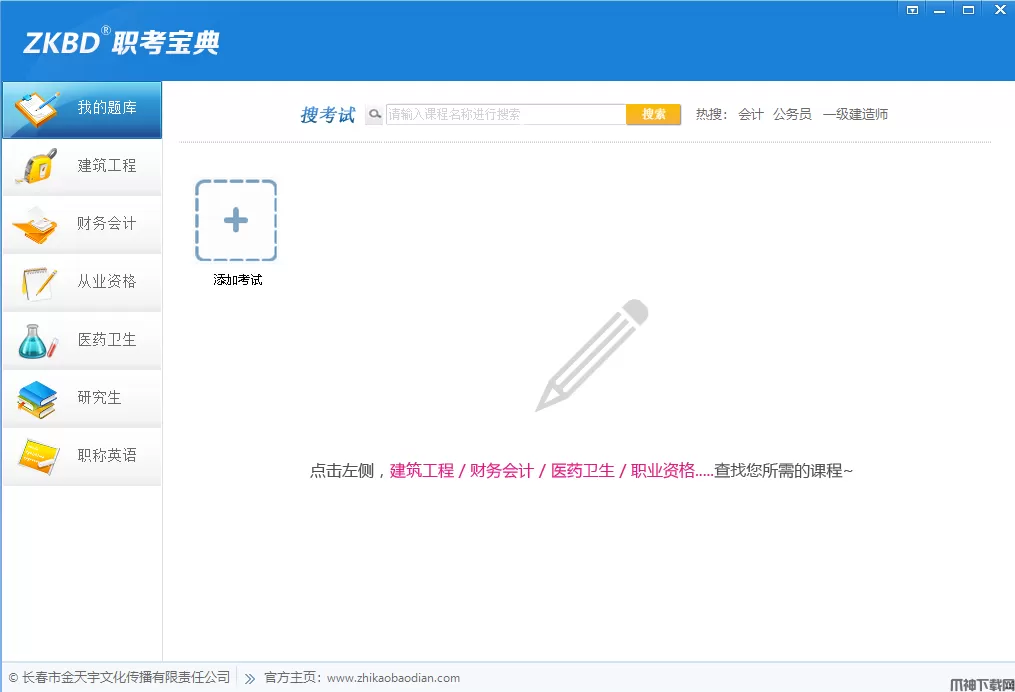1015x692 pixels.
Task: Choose 从业资格 in the left sidebar
Action: 81,283
